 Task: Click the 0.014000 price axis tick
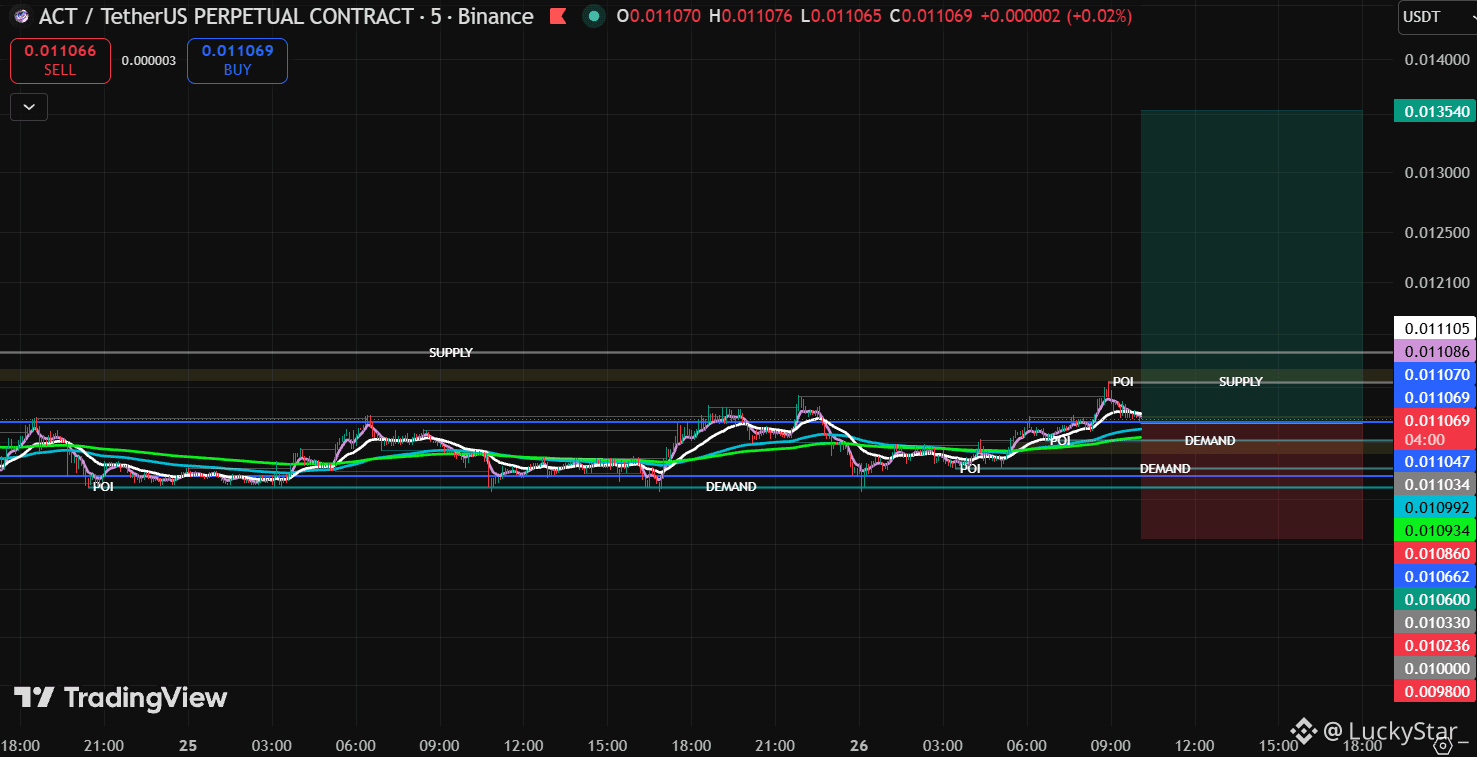(x=1437, y=59)
